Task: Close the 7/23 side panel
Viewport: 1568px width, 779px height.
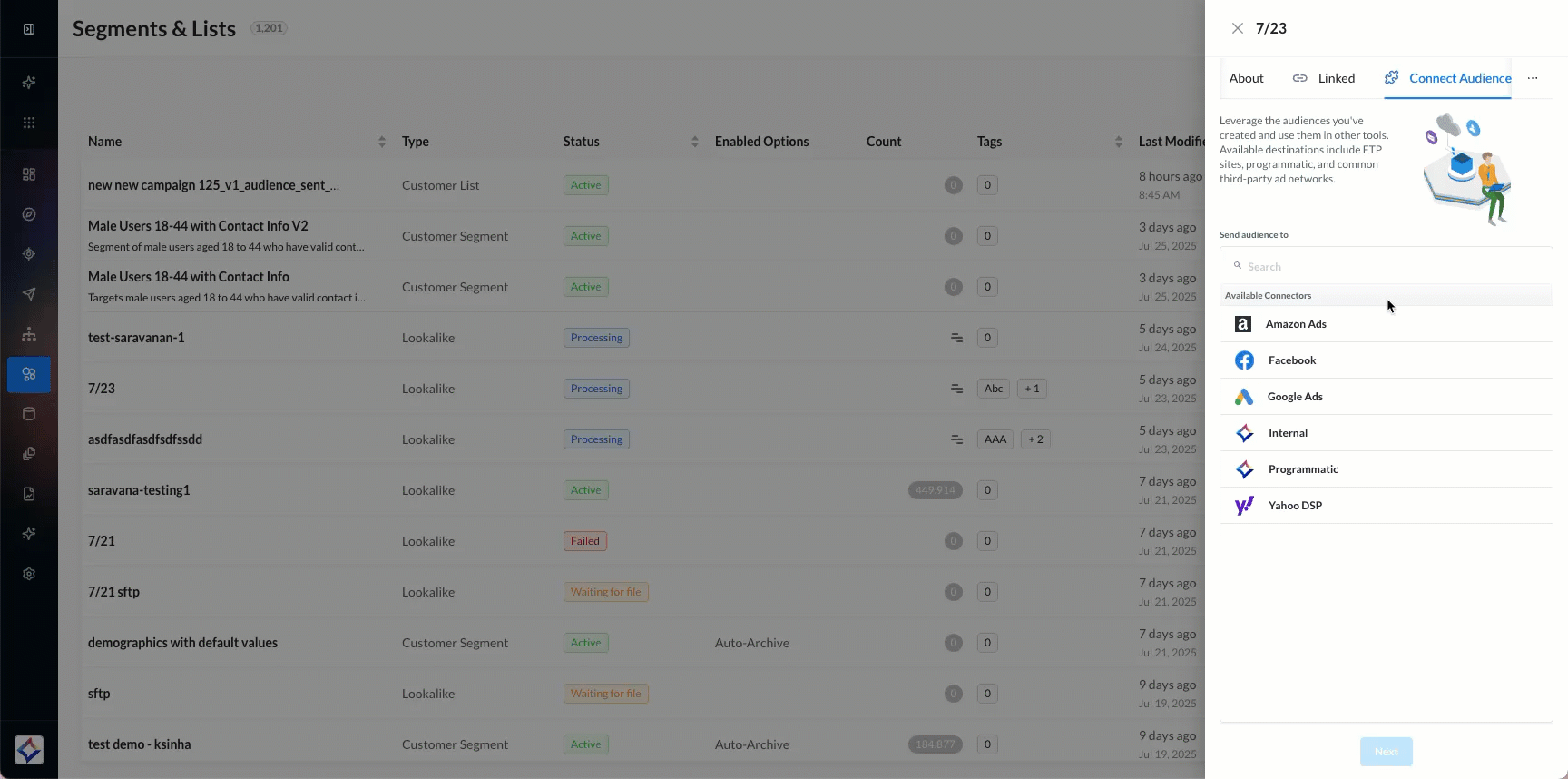Action: [x=1237, y=28]
